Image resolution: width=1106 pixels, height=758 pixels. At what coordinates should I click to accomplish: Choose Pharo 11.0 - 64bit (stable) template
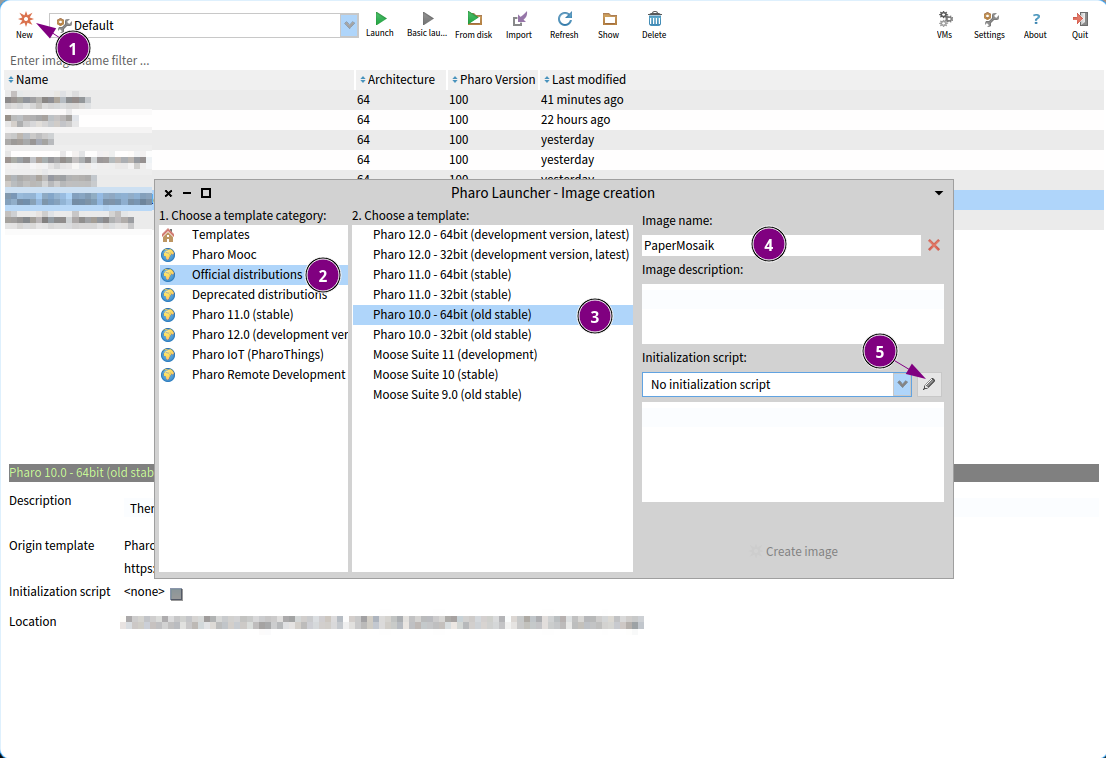pos(492,275)
